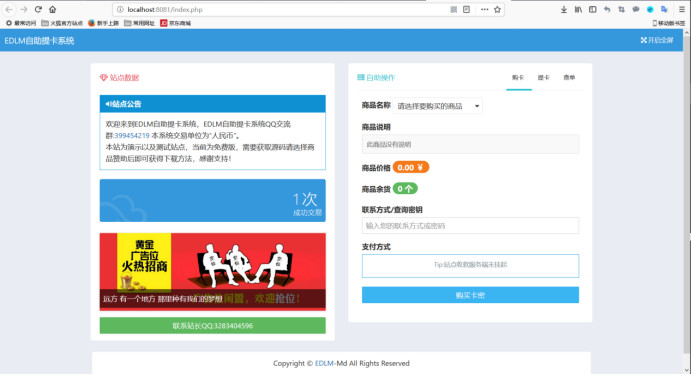Click the speaker icon in 站点公告 header
692x375 pixels.
(108, 104)
